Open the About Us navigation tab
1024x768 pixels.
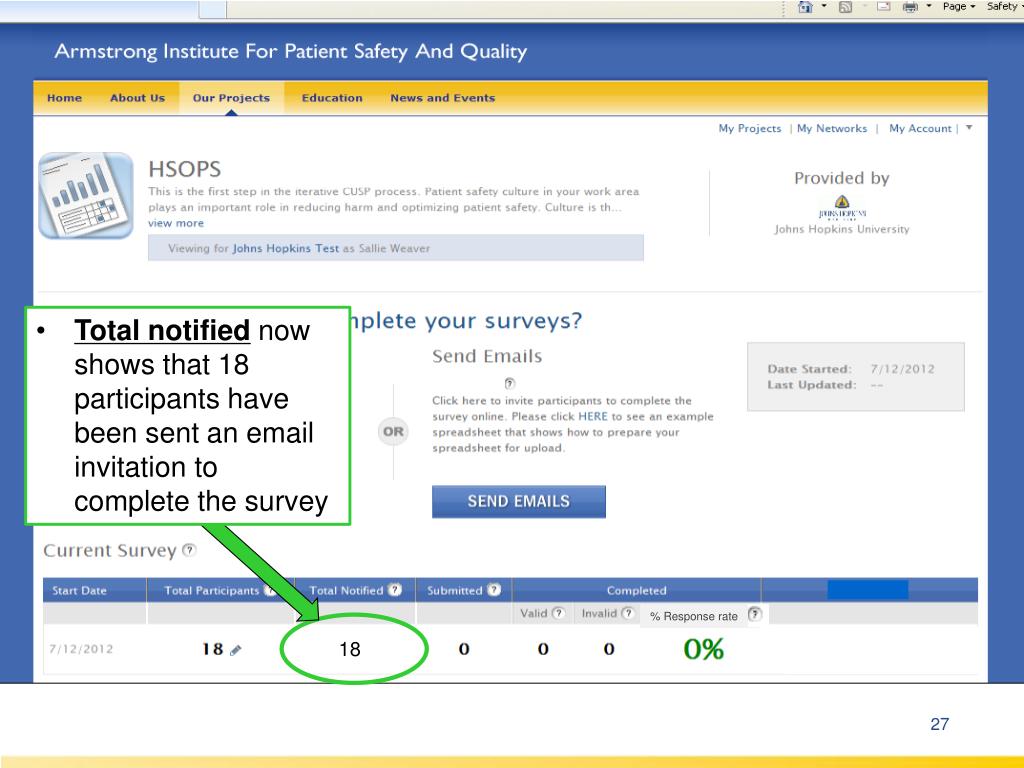(x=137, y=98)
